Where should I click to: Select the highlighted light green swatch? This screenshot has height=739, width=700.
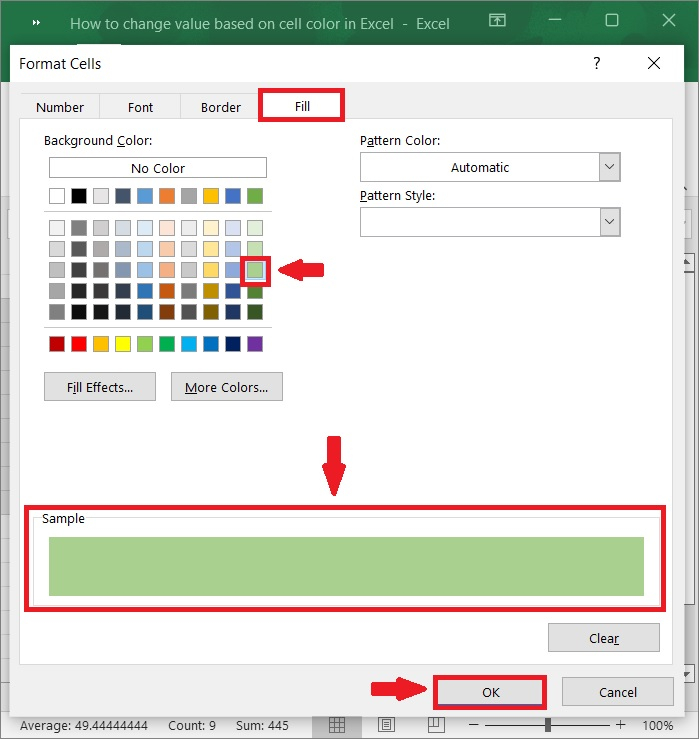click(x=255, y=271)
